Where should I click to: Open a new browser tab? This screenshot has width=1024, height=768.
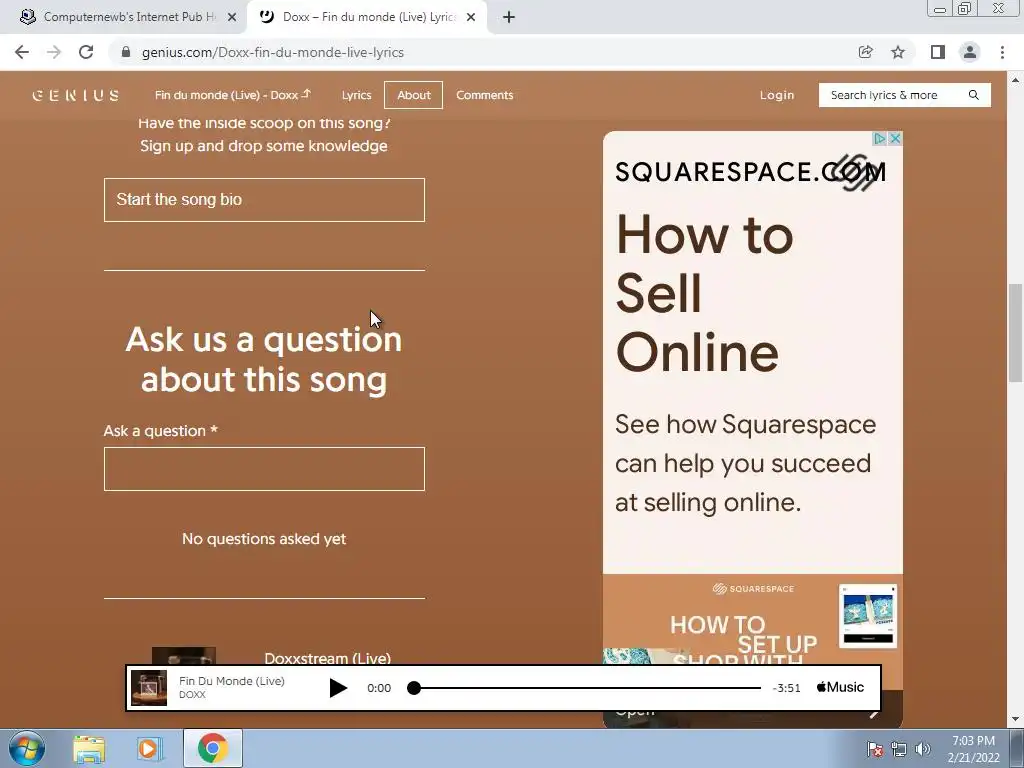pyautogui.click(x=509, y=17)
